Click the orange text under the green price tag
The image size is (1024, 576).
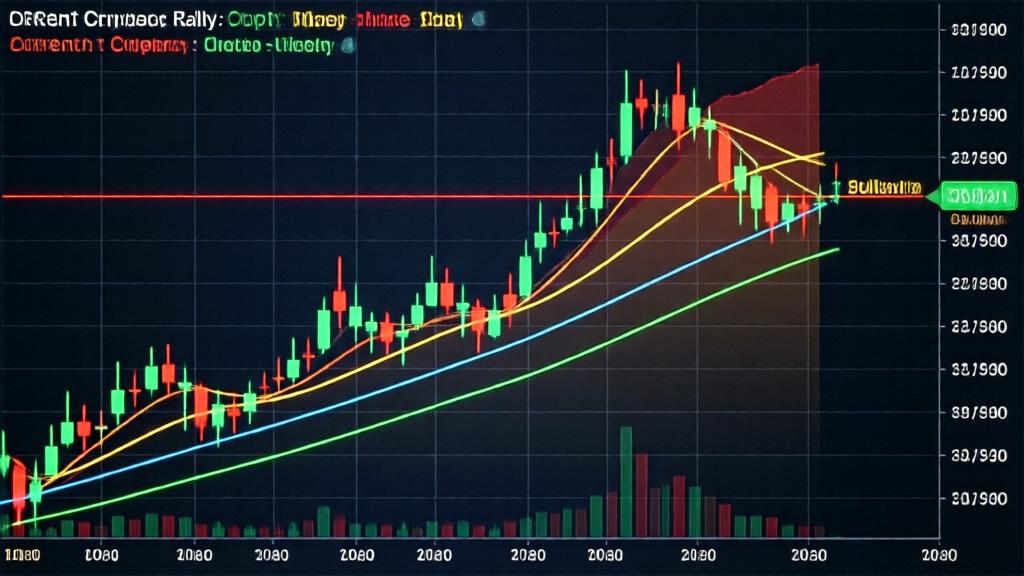(x=978, y=219)
